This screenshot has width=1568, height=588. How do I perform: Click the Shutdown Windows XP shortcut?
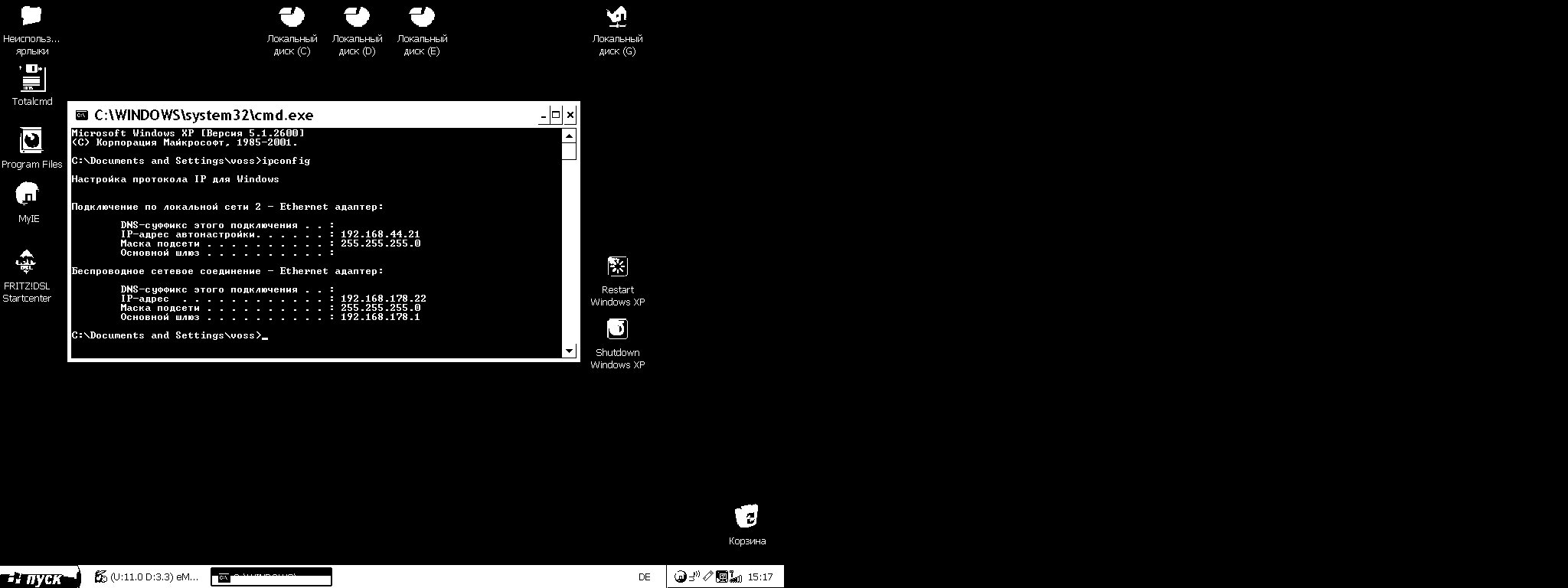617,329
